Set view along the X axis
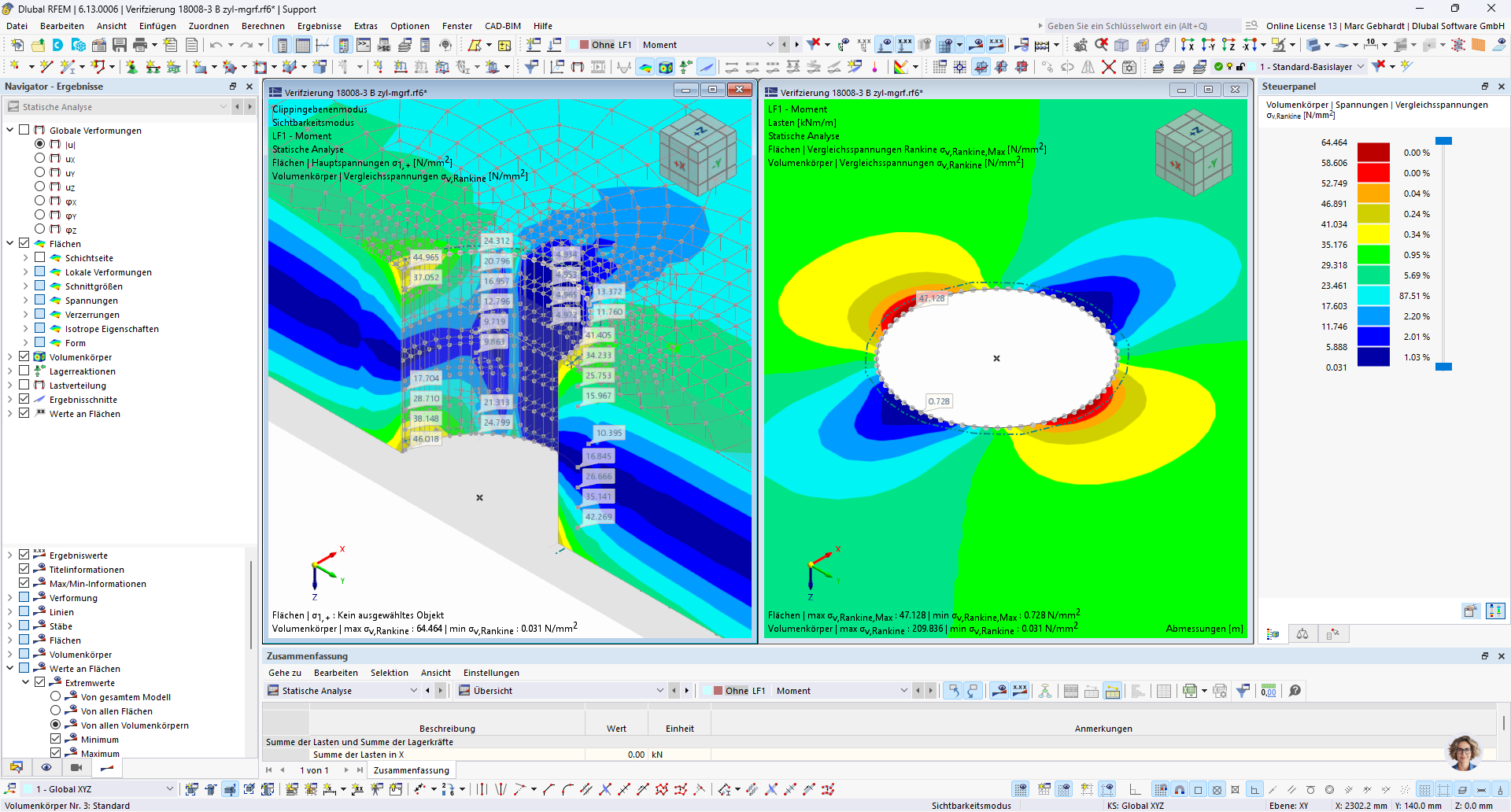Viewport: 1511px width, 812px height. pos(1188,45)
